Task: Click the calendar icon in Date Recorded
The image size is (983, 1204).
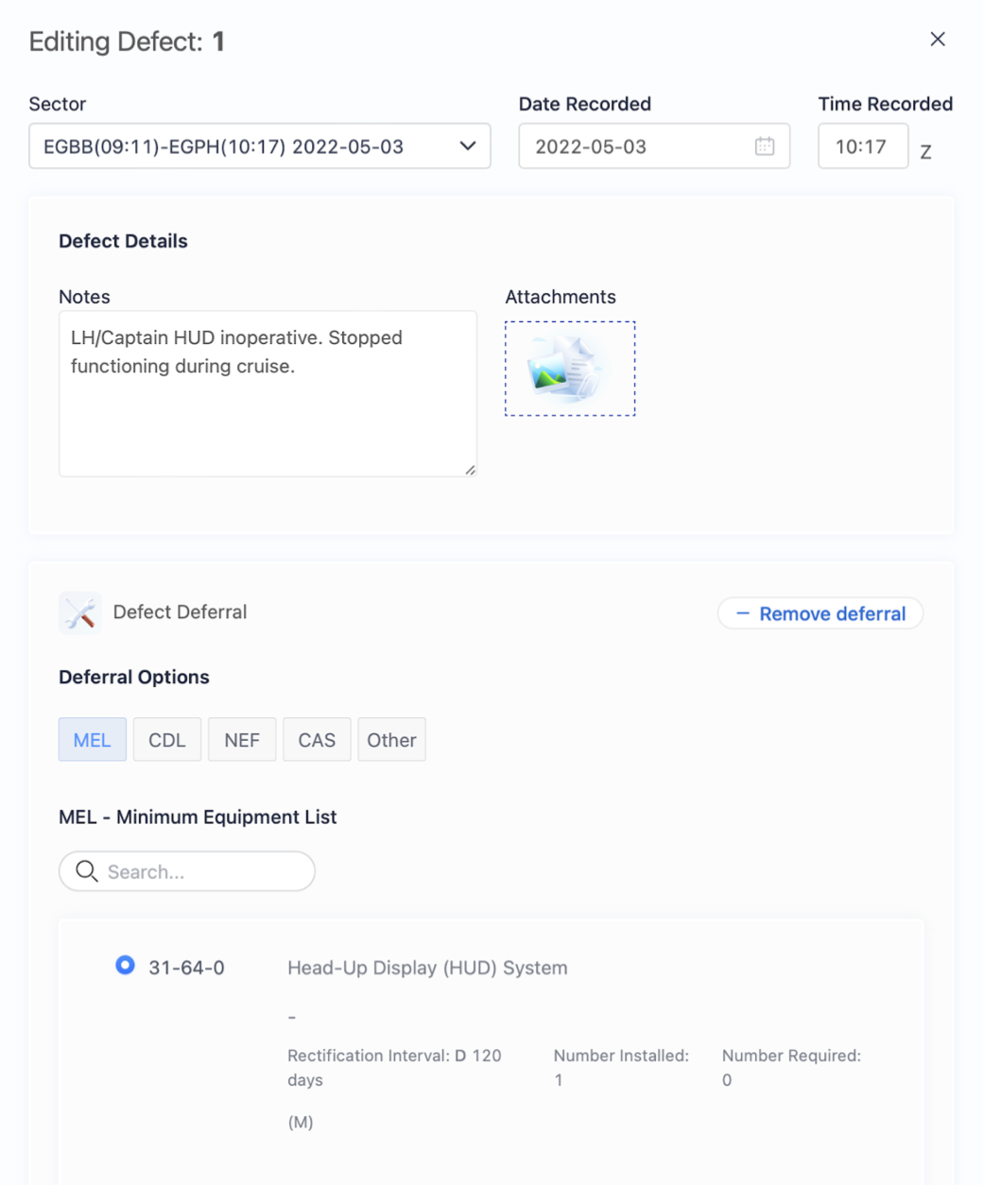Action: 765,146
